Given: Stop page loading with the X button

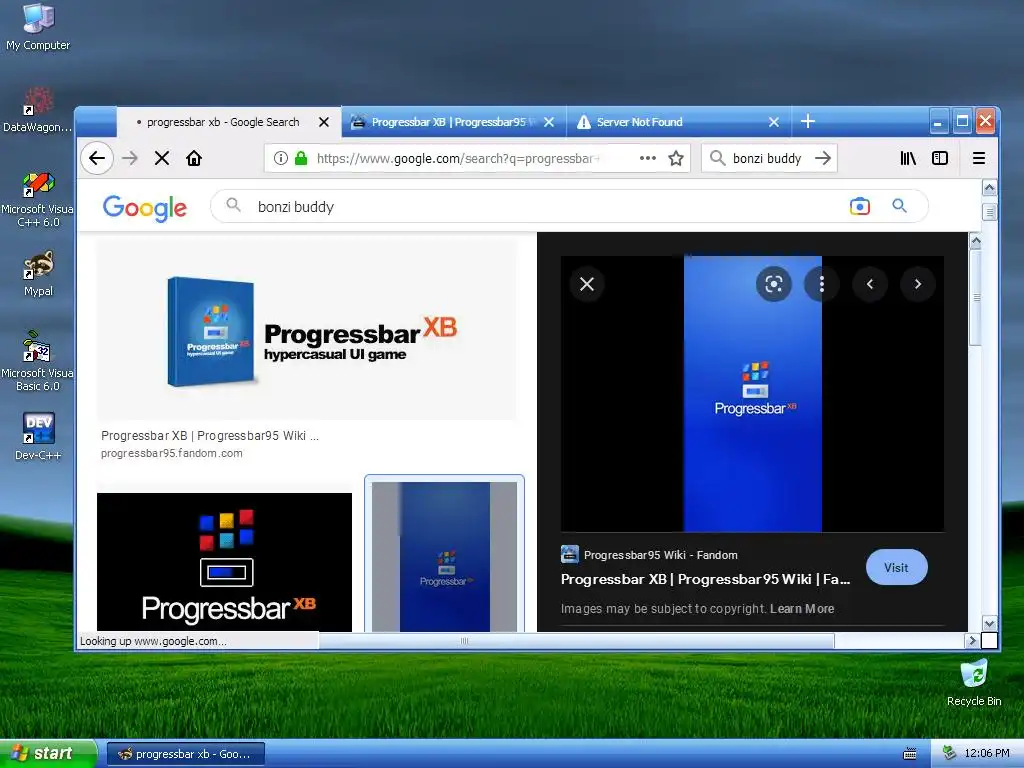Looking at the screenshot, I should click(162, 158).
